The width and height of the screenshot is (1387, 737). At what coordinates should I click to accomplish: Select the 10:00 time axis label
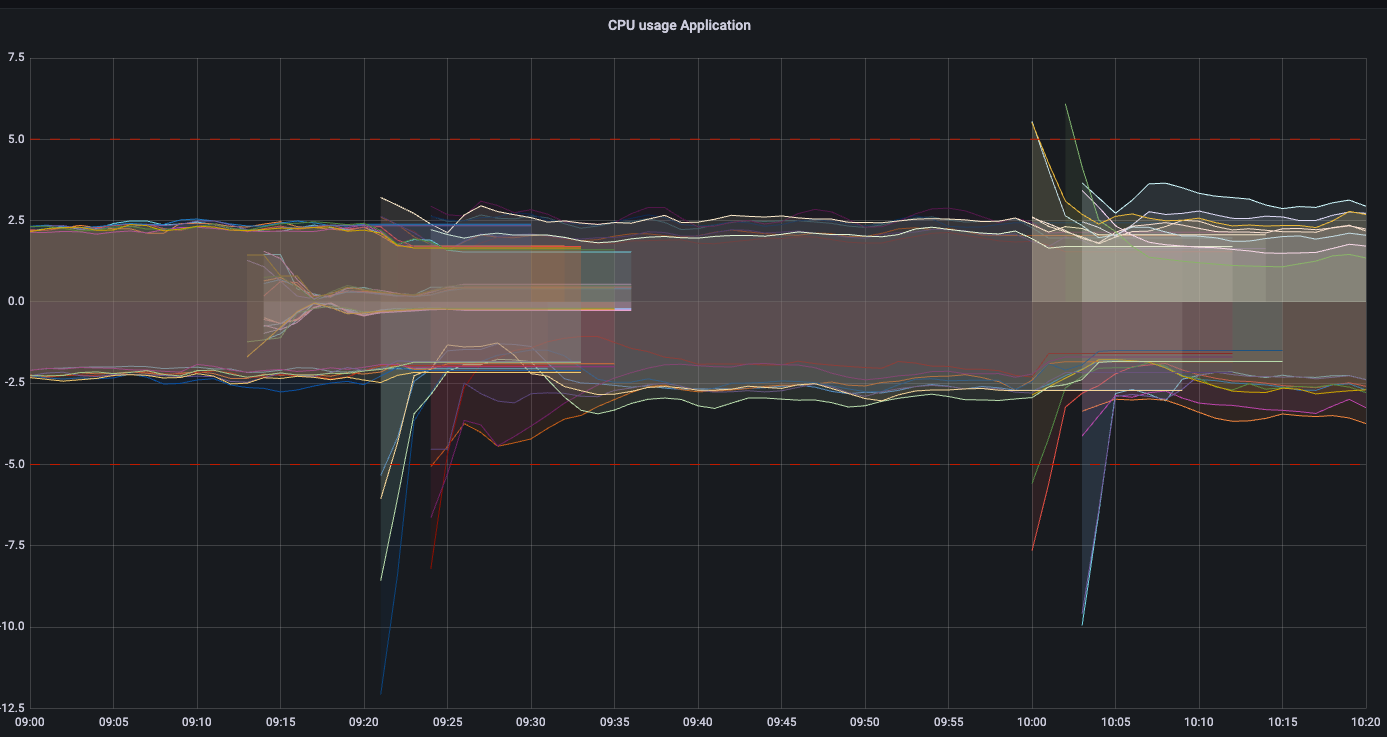point(1032,722)
